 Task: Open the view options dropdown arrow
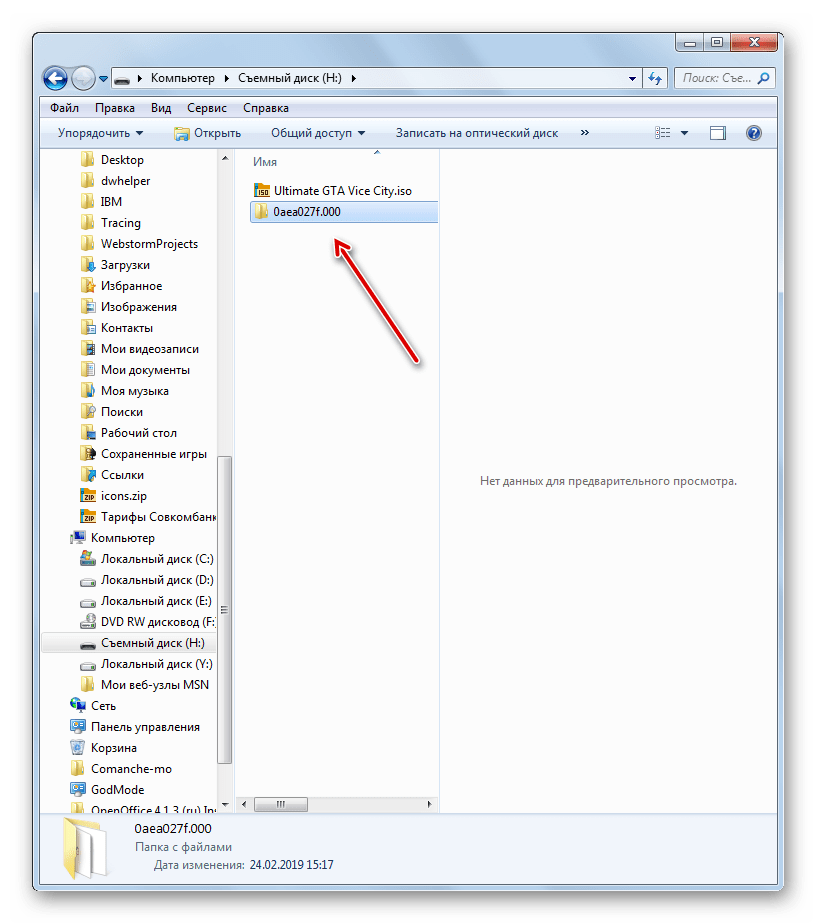(x=684, y=133)
